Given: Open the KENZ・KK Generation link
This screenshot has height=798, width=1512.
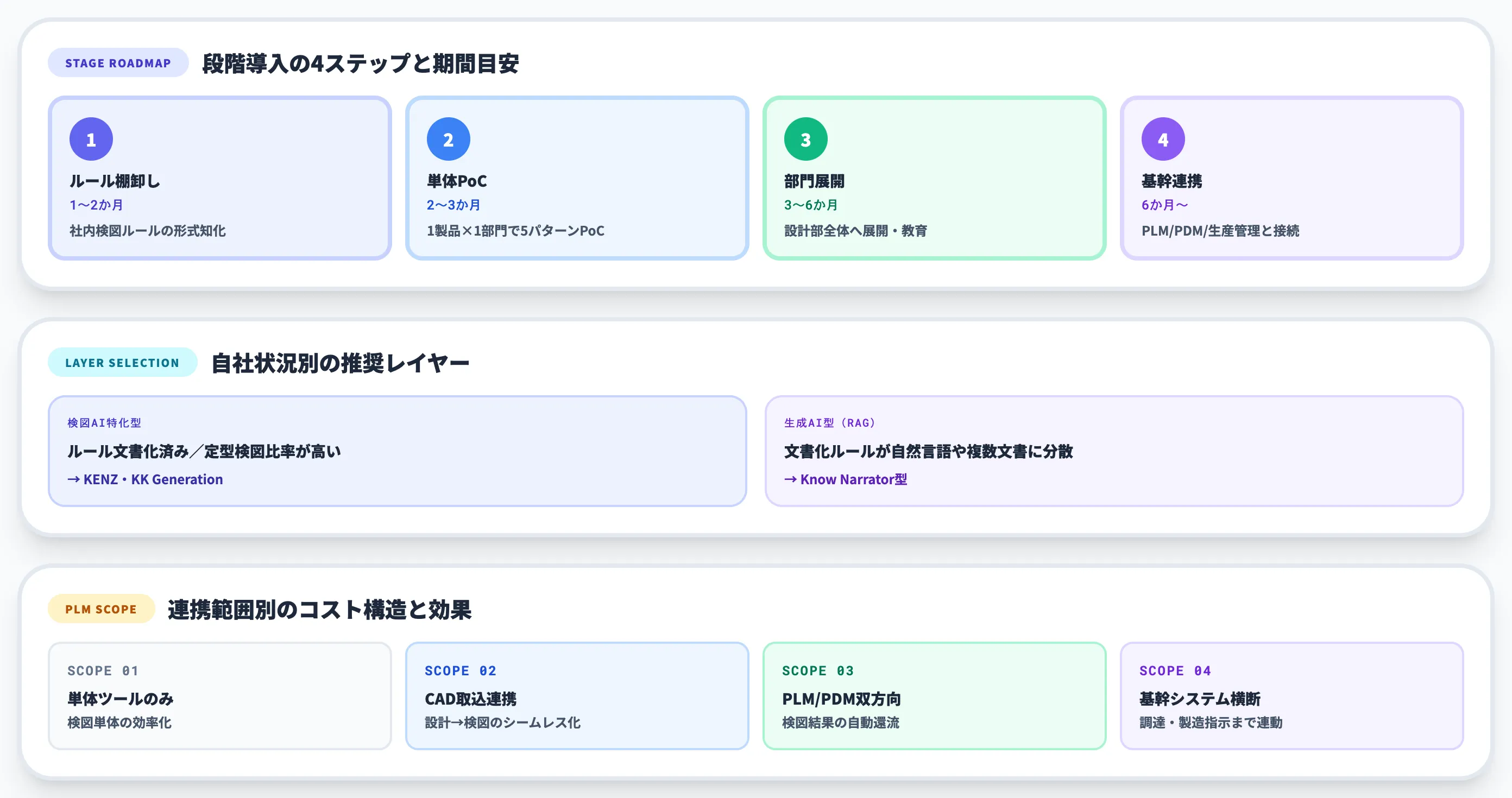Looking at the screenshot, I should [145, 479].
